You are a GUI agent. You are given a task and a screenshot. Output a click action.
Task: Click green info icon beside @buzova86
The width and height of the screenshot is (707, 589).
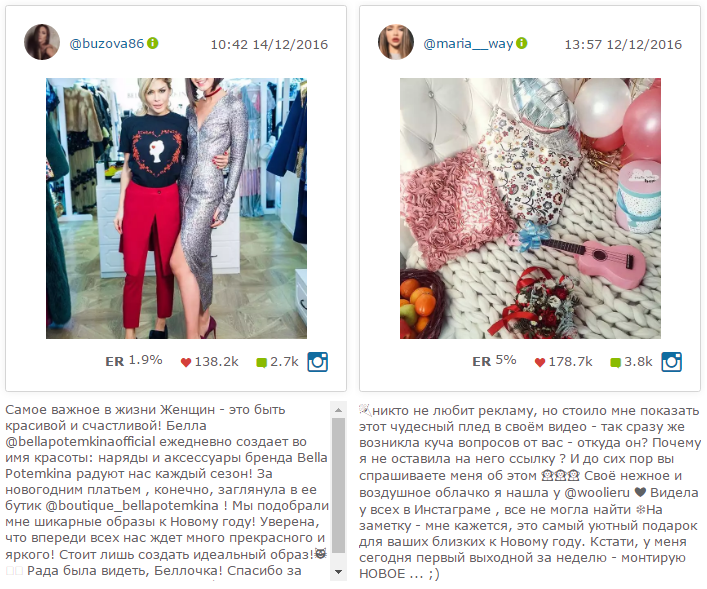(x=153, y=43)
